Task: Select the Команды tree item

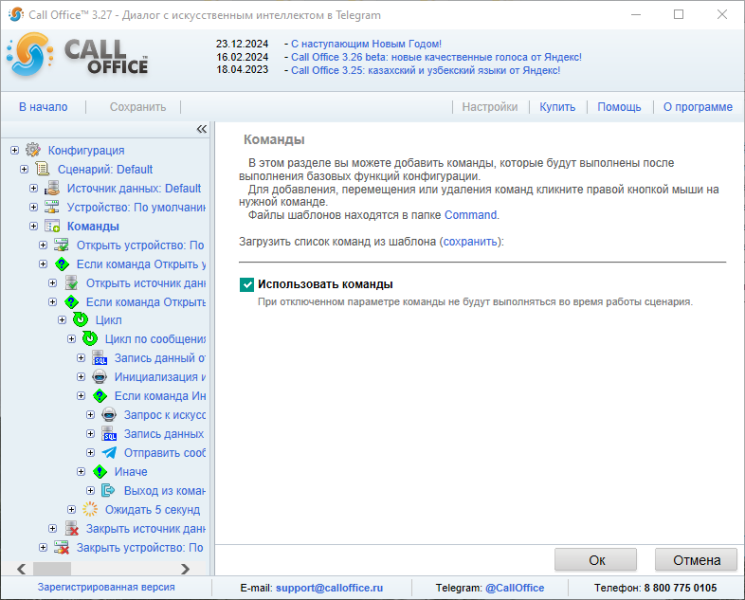Action: 93,226
